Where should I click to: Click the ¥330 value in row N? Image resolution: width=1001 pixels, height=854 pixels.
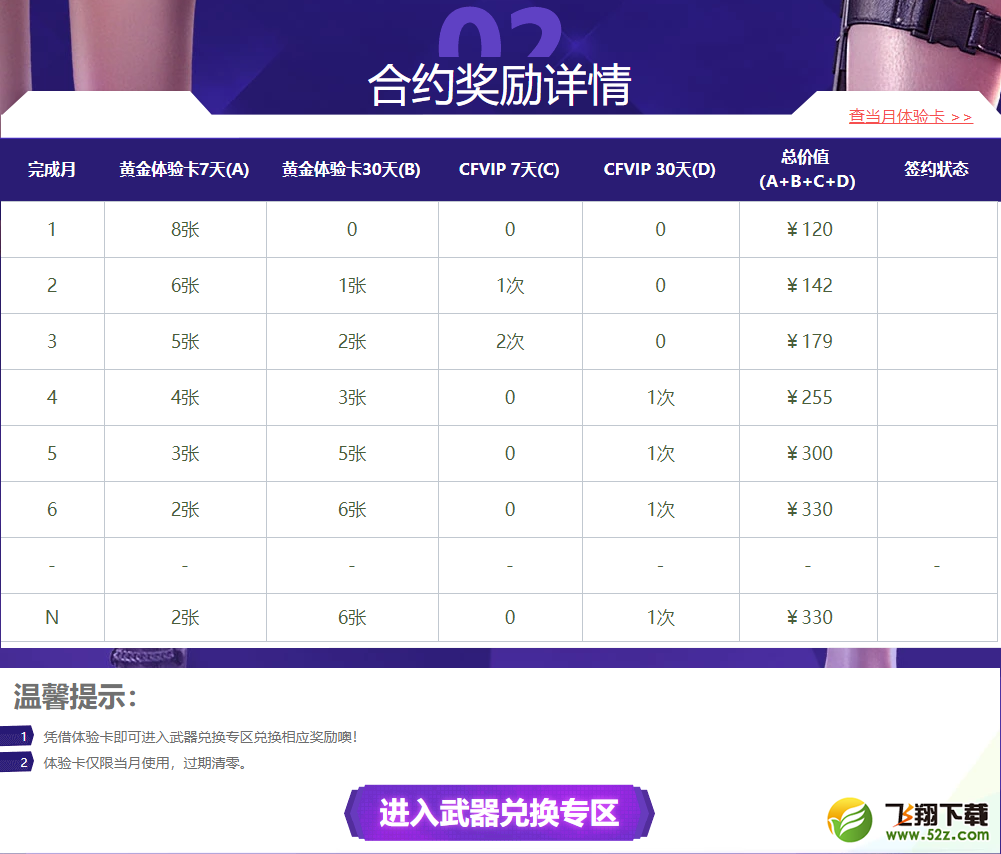tap(809, 617)
